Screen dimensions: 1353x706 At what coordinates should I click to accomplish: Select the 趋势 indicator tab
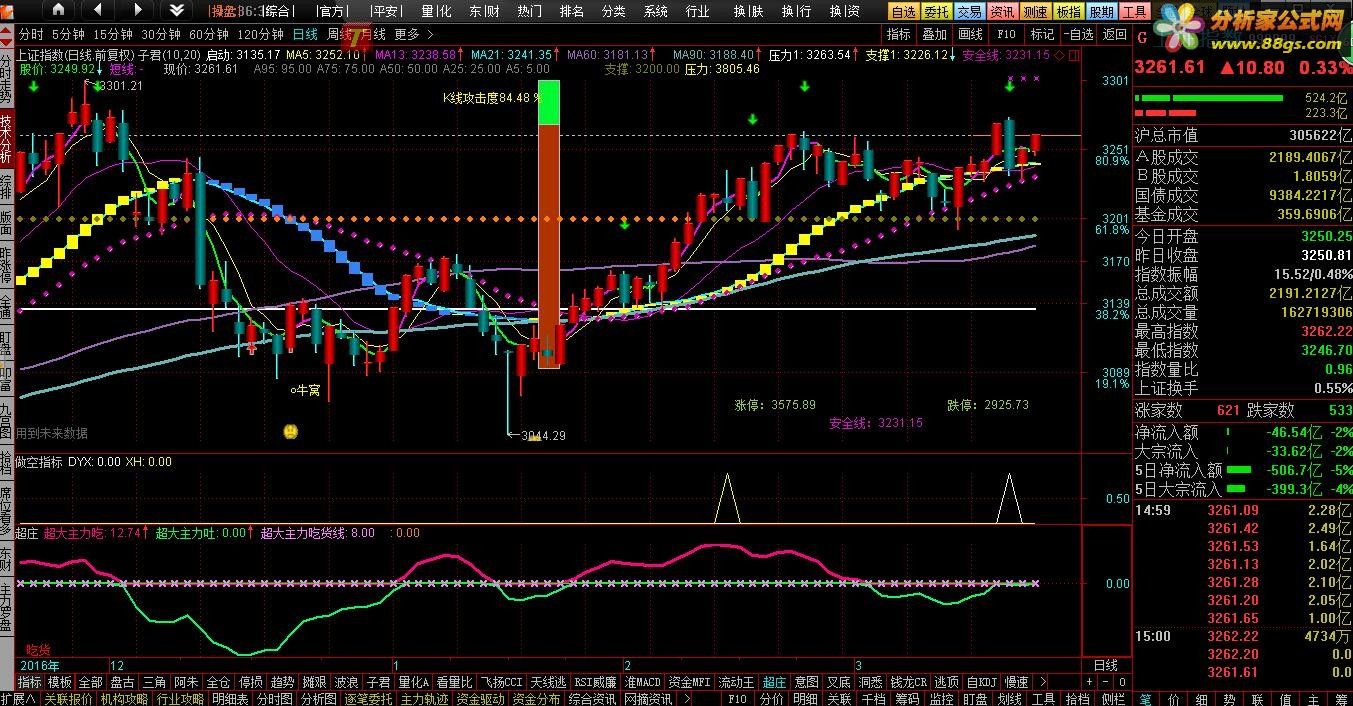(x=283, y=682)
